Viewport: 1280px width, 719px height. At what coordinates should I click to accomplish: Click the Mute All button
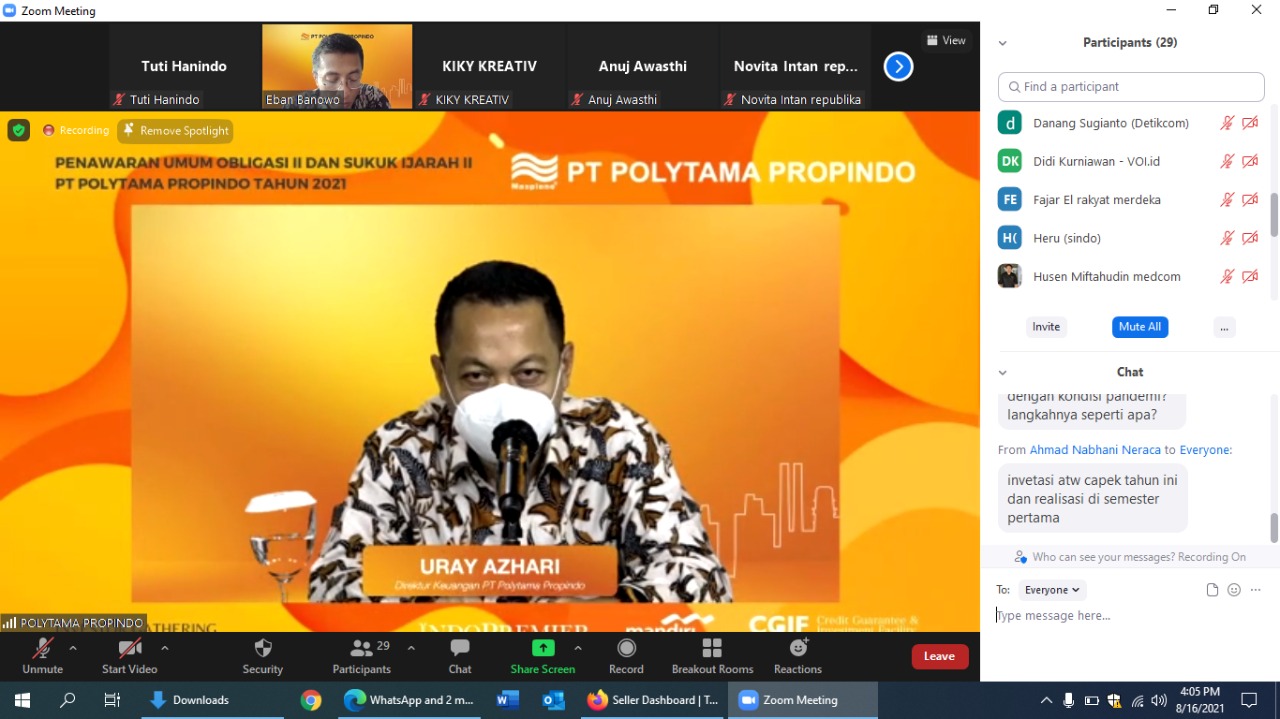pyautogui.click(x=1139, y=327)
